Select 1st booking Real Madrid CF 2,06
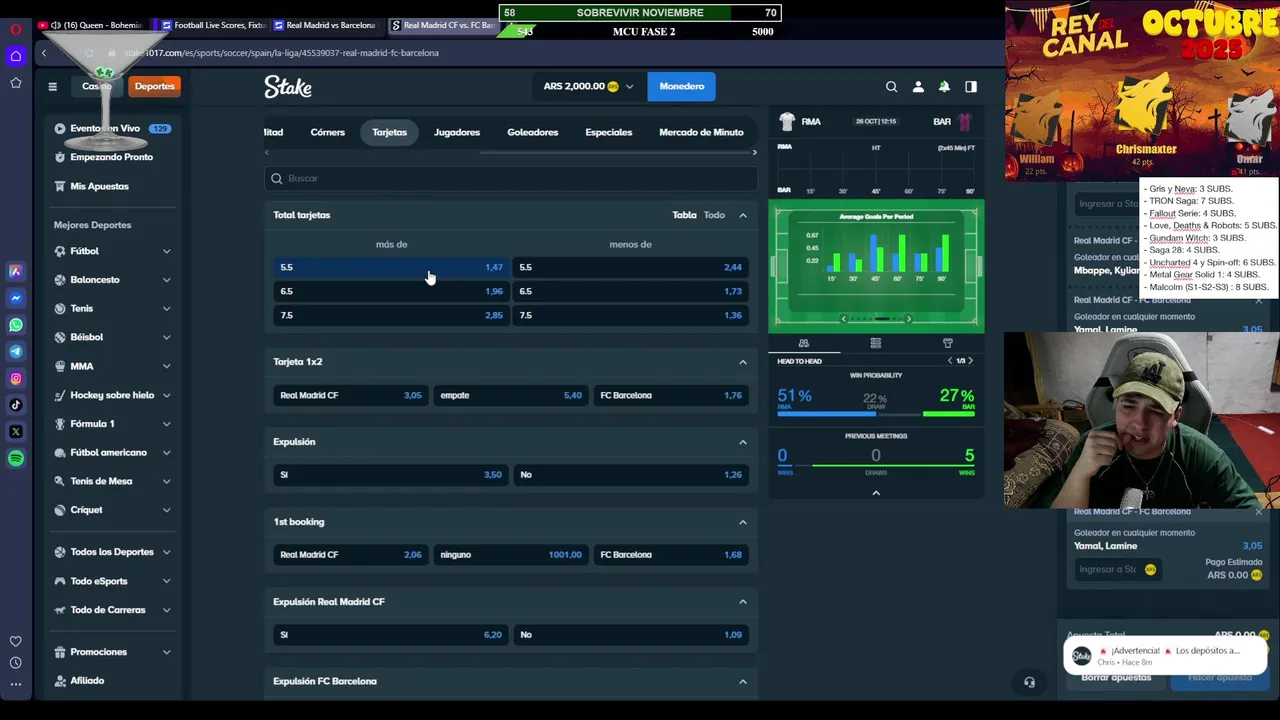The height and width of the screenshot is (720, 1280). [351, 555]
